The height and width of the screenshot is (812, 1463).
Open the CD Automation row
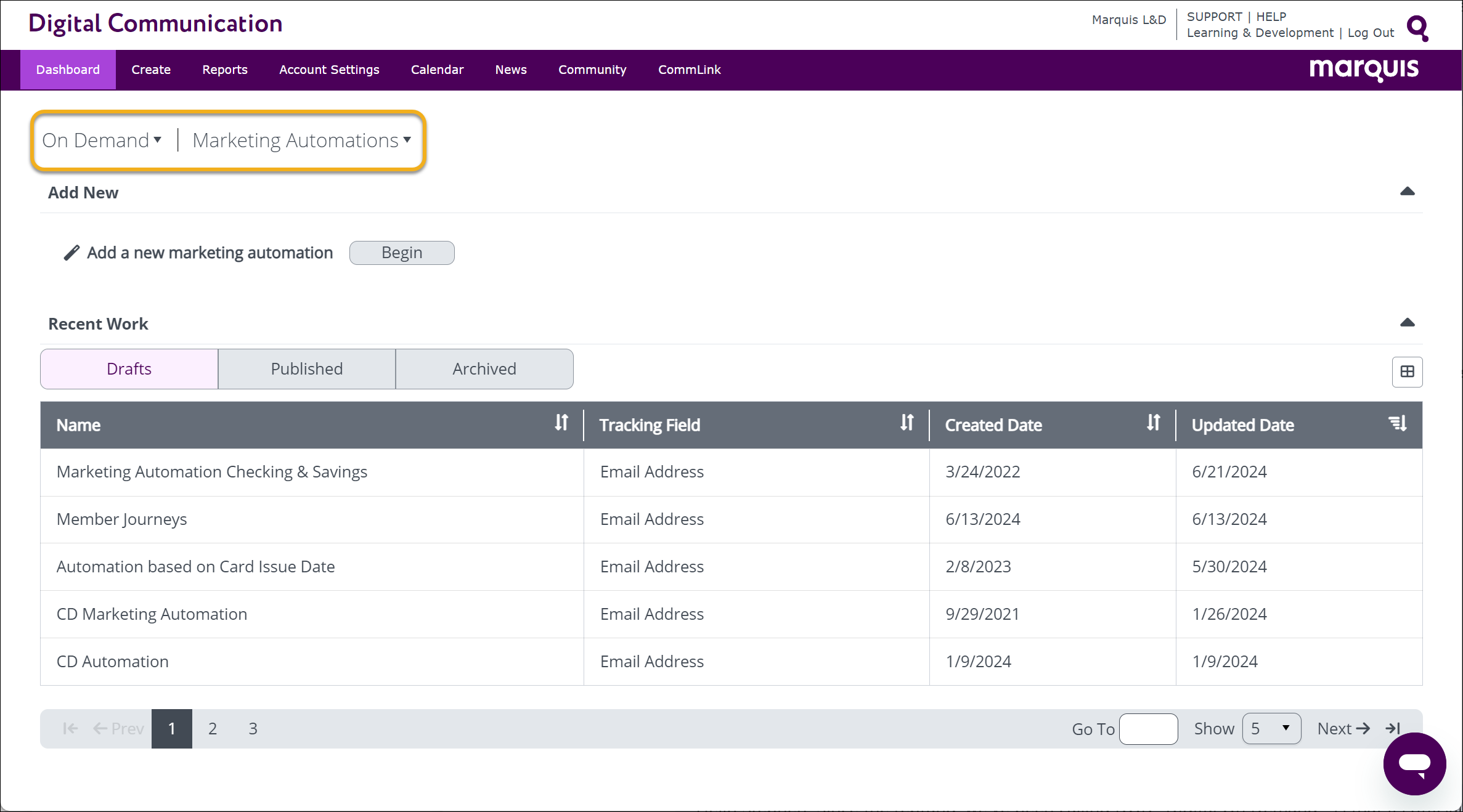pyautogui.click(x=731, y=662)
